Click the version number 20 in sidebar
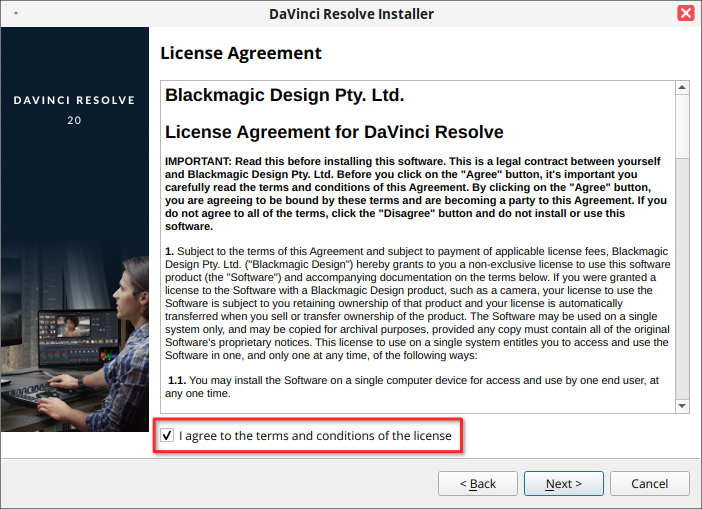The height and width of the screenshot is (509, 702). coord(74,120)
